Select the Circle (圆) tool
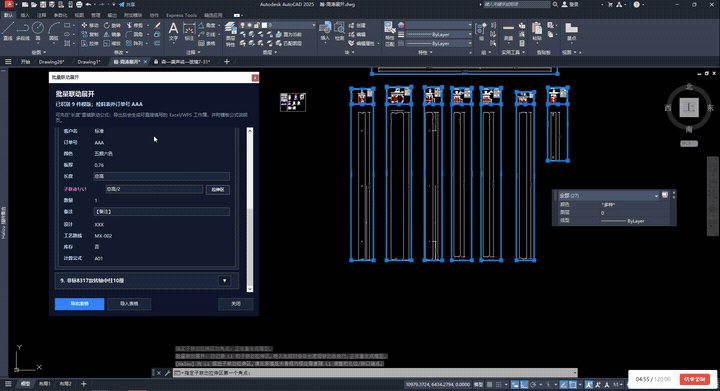Screen dimensions: 720x391 (x=38, y=31)
